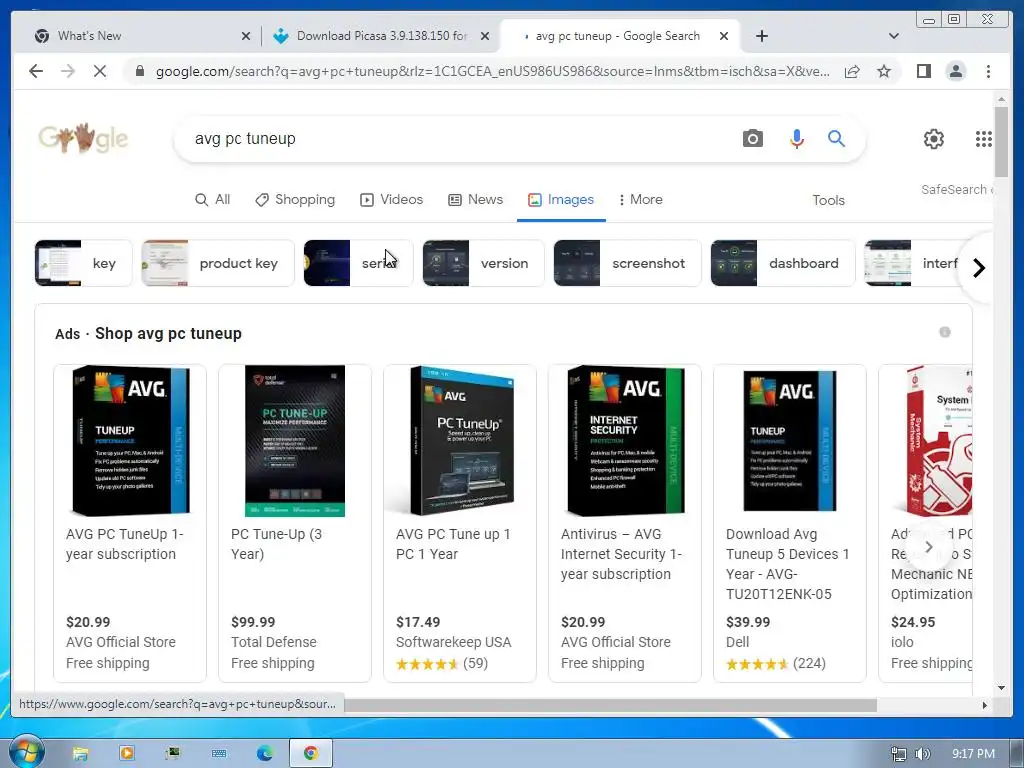Open Microsoft Edge from taskbar
Viewport: 1024px width, 768px height.
pos(264,754)
